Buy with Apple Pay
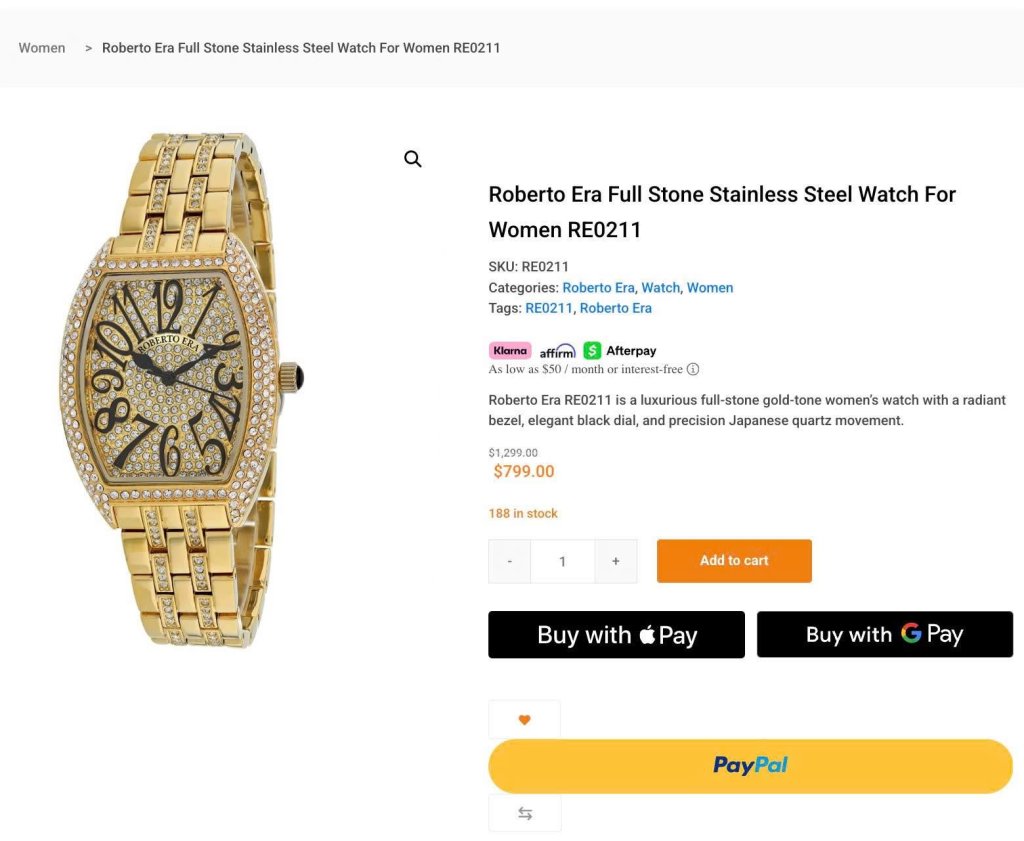Image resolution: width=1024 pixels, height=841 pixels. [x=616, y=635]
